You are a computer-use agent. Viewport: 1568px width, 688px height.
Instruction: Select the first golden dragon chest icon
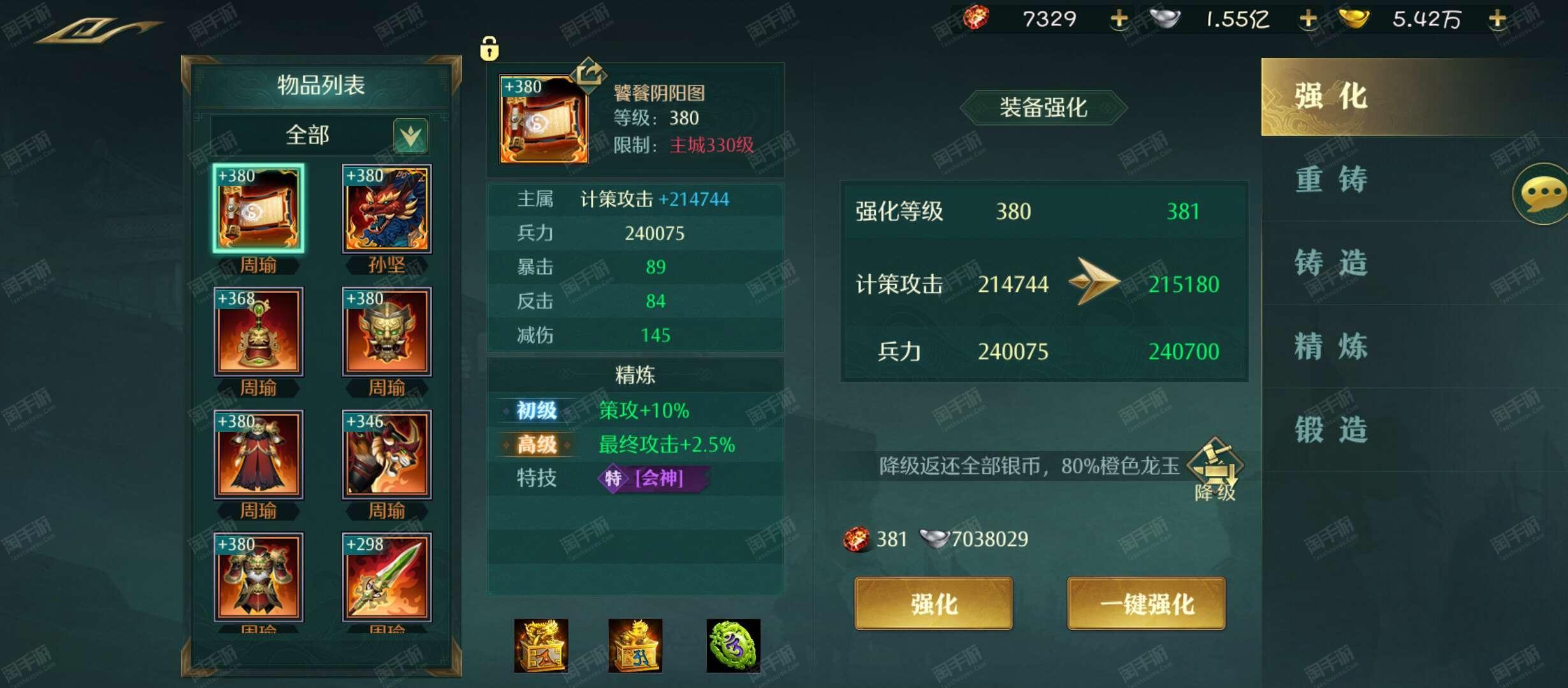click(541, 646)
